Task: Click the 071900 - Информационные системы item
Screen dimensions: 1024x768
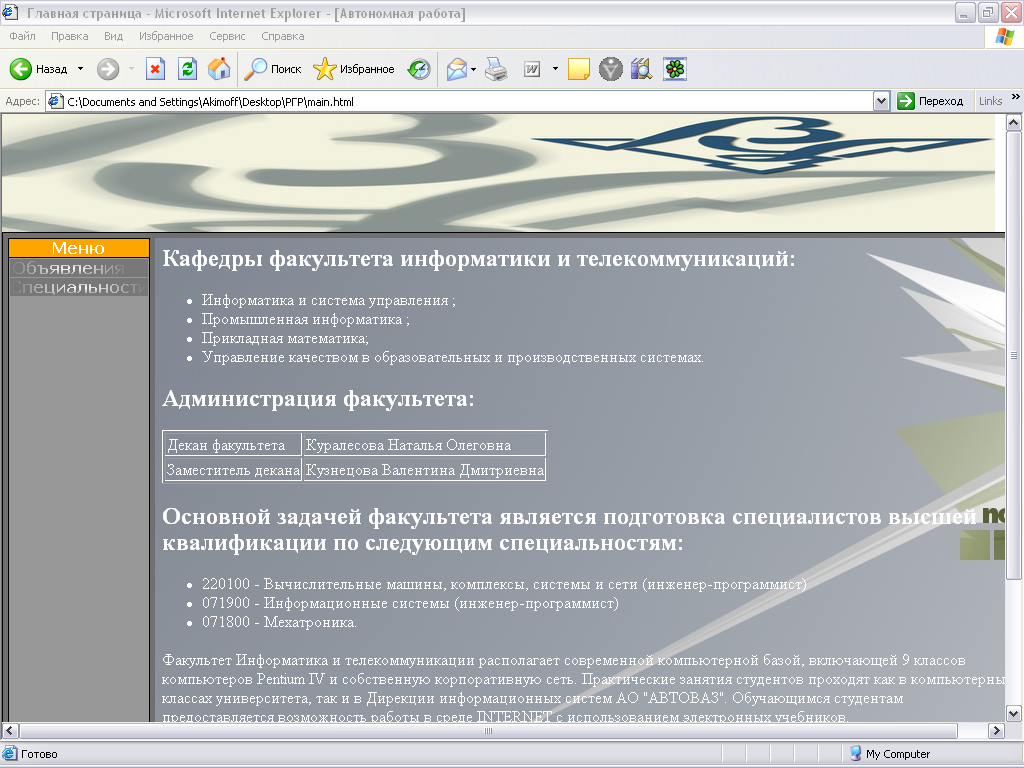Action: click(410, 603)
